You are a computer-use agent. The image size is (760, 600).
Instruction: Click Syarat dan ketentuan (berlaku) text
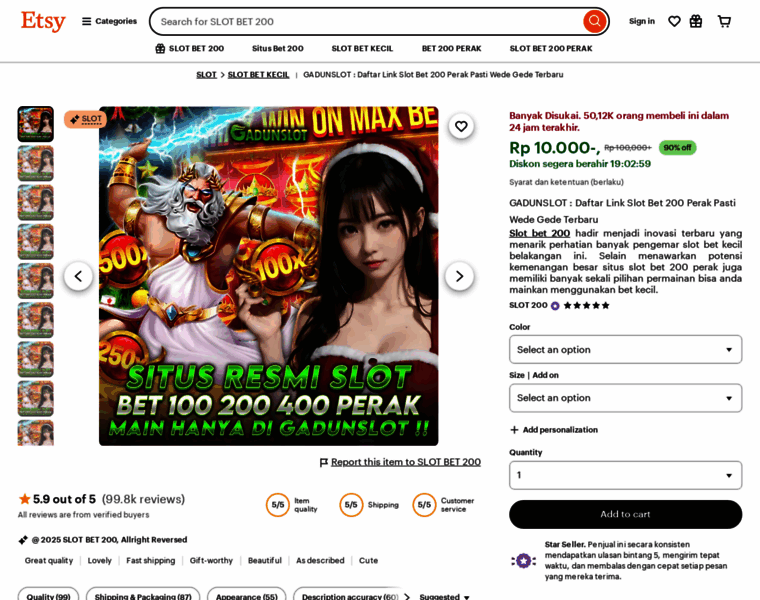[566, 182]
